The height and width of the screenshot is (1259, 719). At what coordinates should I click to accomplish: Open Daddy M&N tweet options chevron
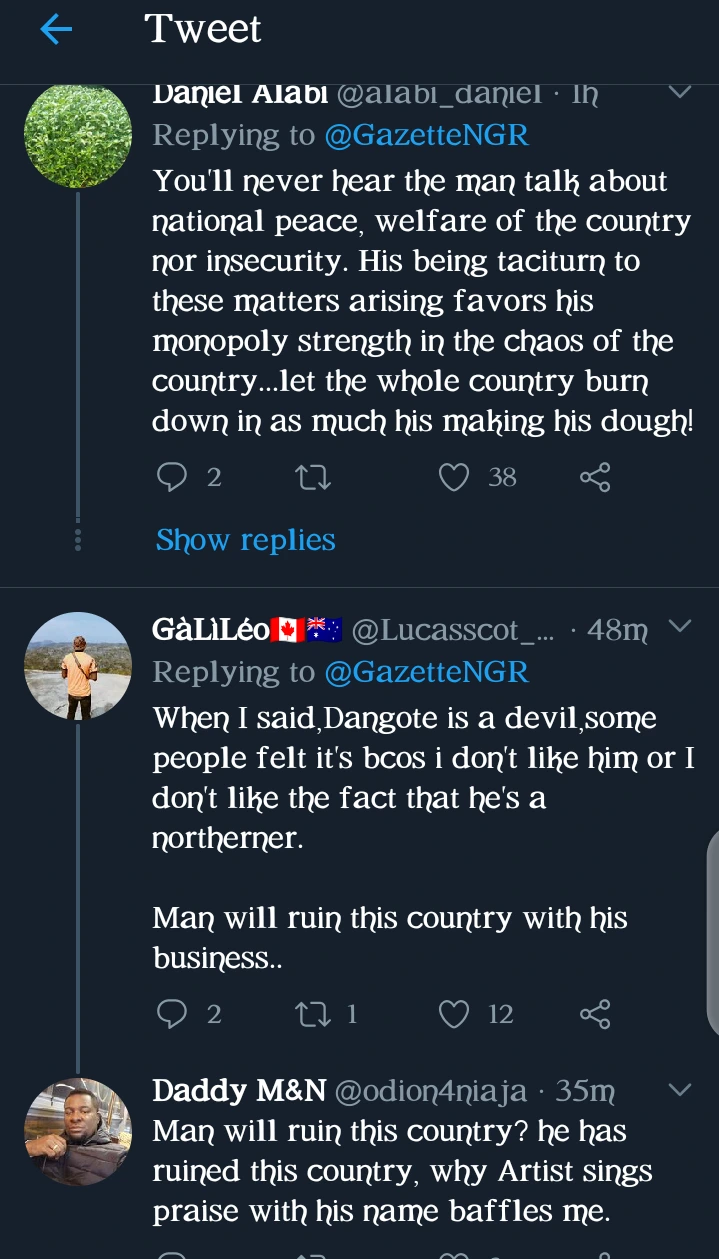[679, 1090]
